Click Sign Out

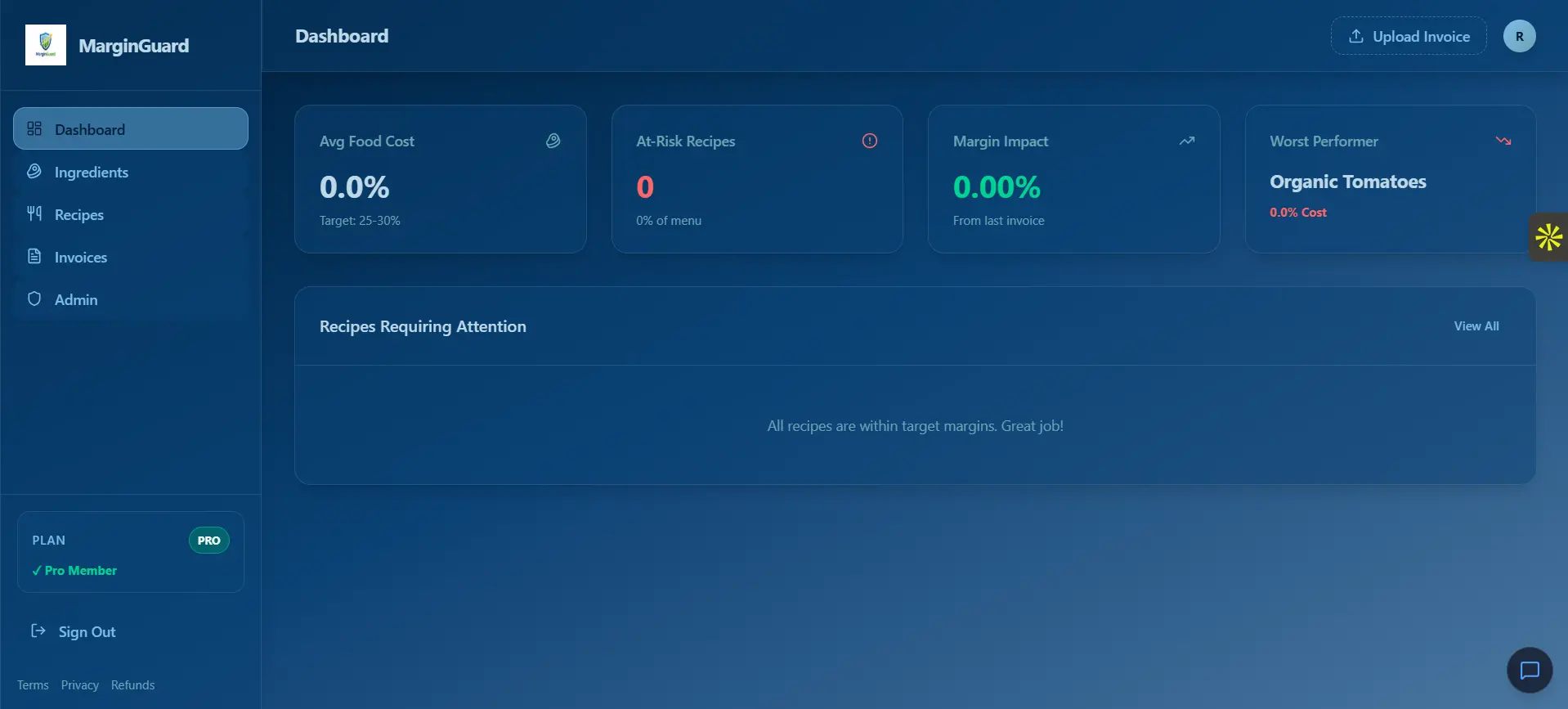[x=87, y=631]
